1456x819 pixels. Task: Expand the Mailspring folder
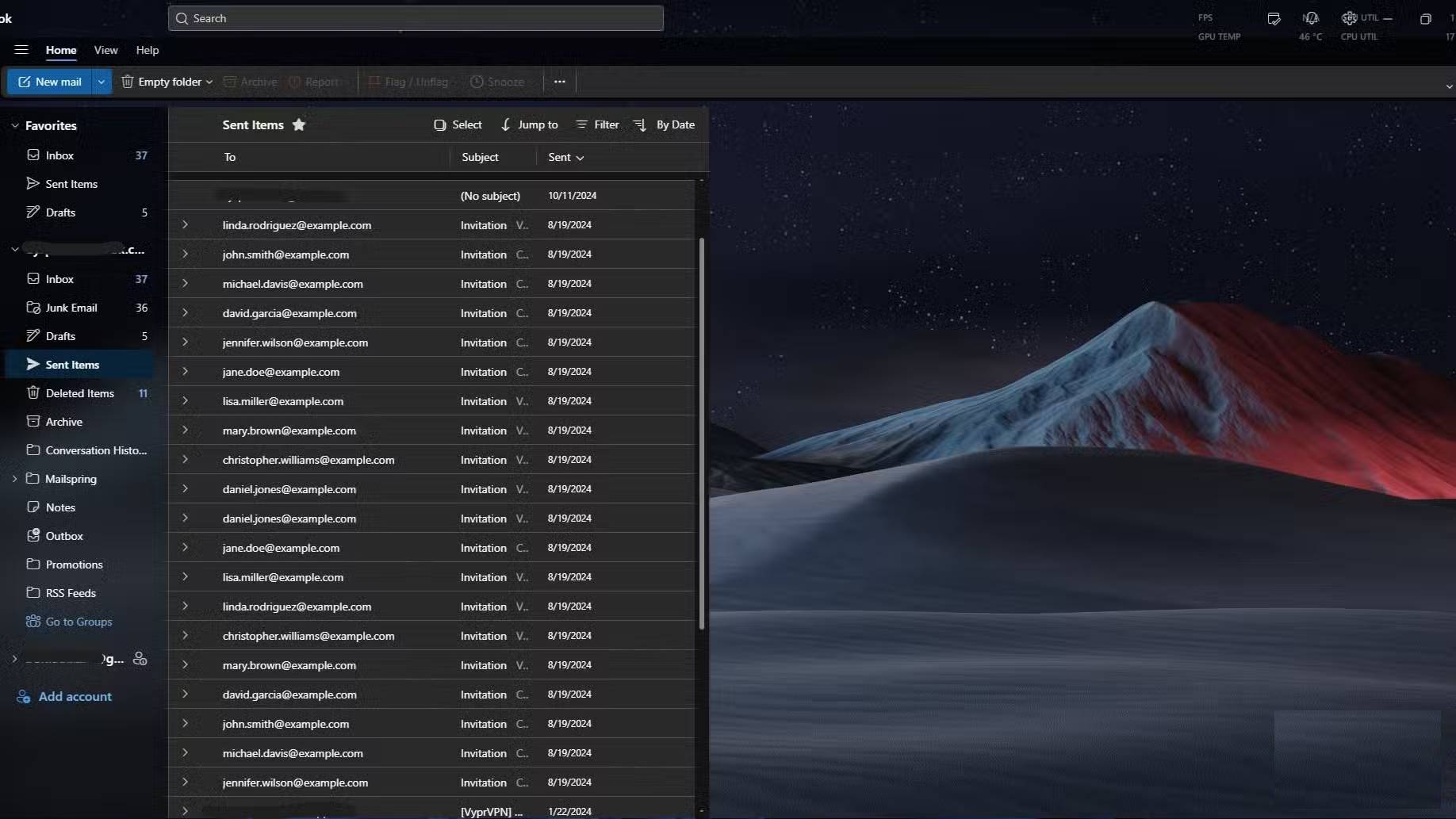(15, 479)
